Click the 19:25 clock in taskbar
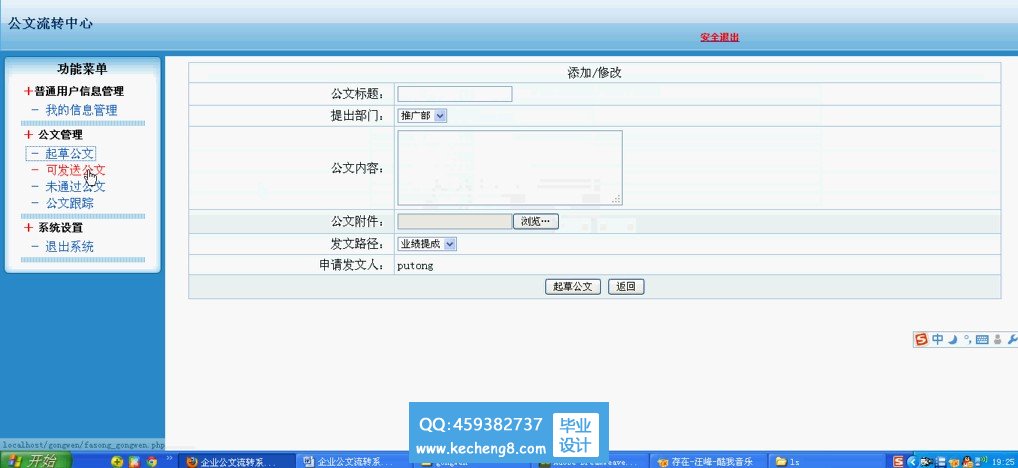Image resolution: width=1018 pixels, height=468 pixels. [x=1004, y=462]
